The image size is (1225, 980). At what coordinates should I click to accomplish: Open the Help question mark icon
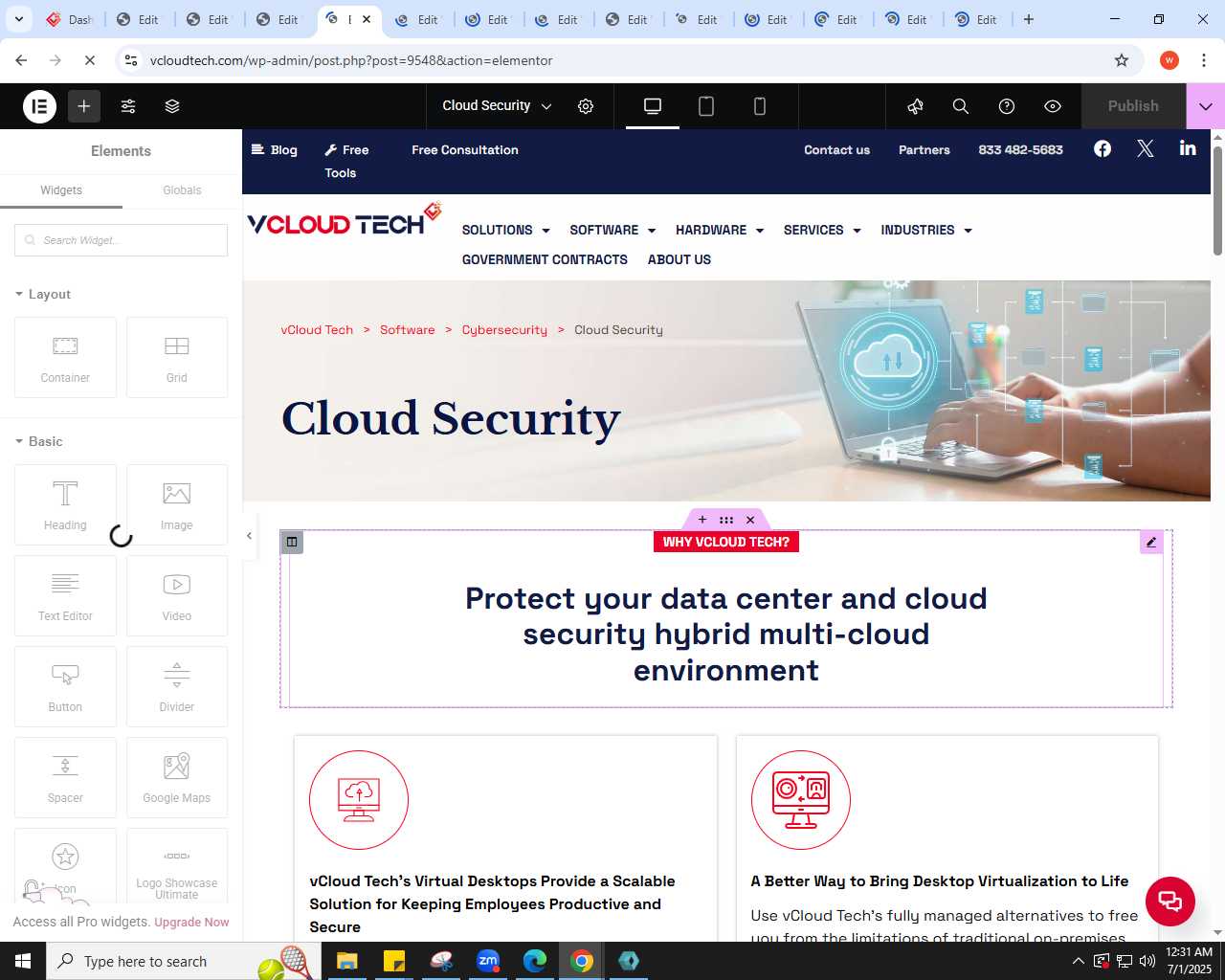pyautogui.click(x=1007, y=106)
